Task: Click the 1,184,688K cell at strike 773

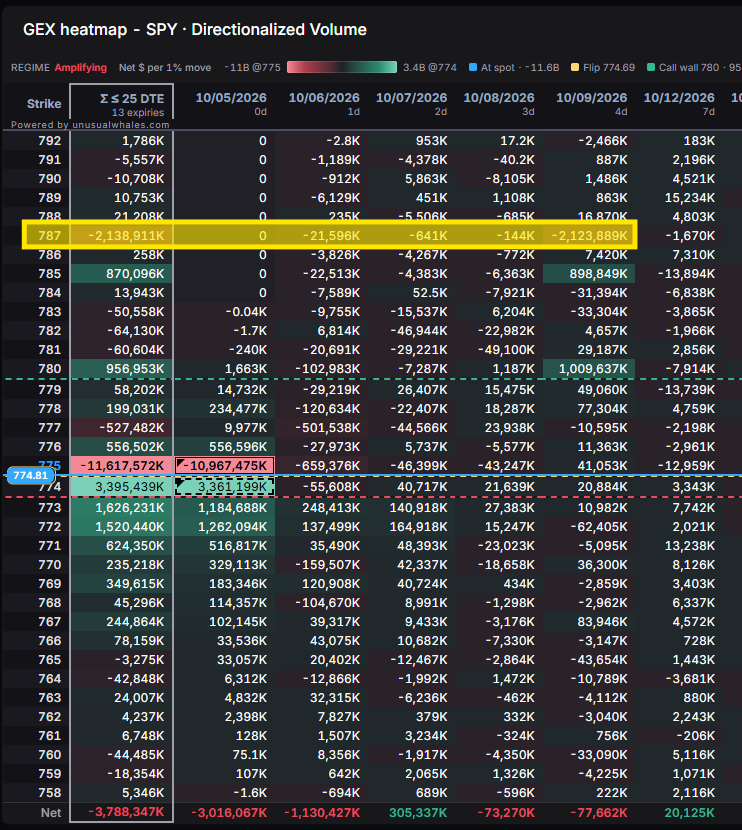Action: coord(224,508)
